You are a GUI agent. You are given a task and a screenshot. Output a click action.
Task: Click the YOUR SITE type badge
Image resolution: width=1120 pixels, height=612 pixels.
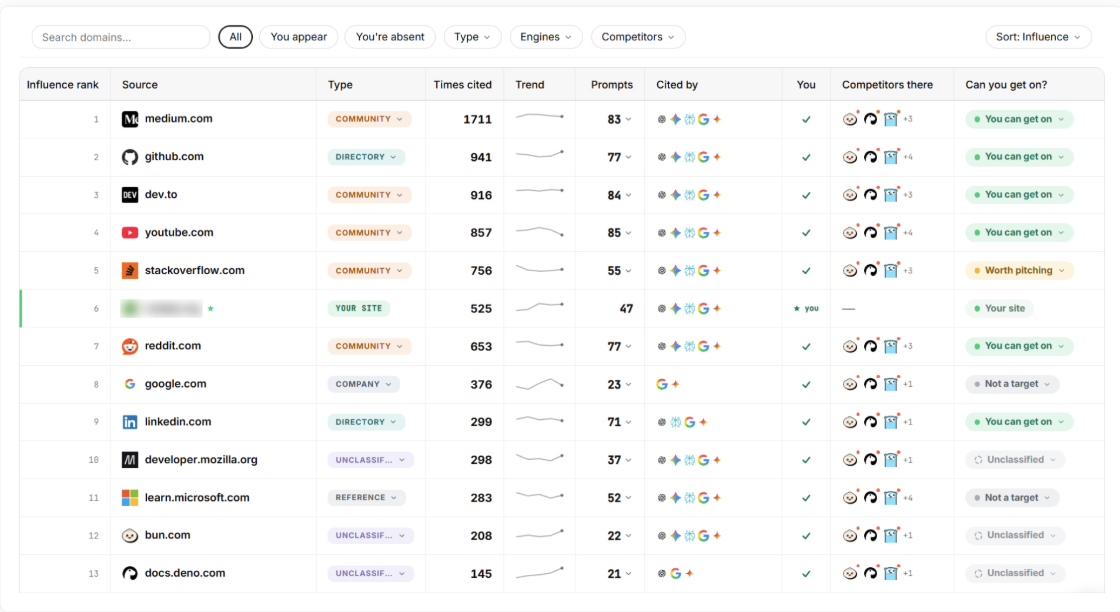(x=359, y=308)
